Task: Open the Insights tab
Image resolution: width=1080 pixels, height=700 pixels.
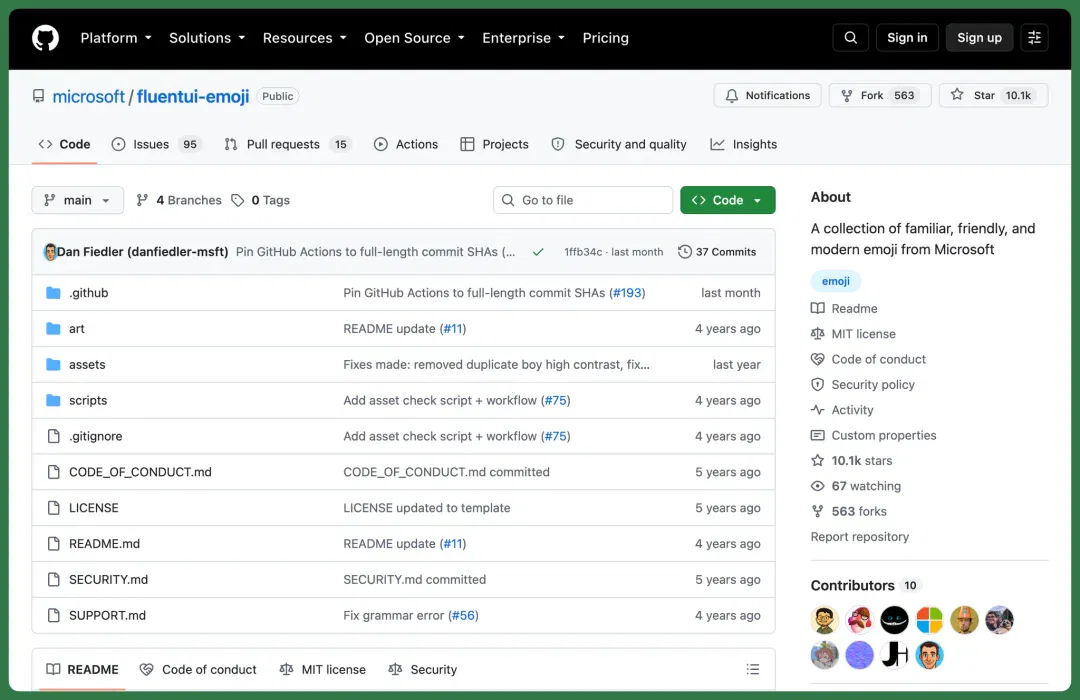Action: (x=744, y=144)
